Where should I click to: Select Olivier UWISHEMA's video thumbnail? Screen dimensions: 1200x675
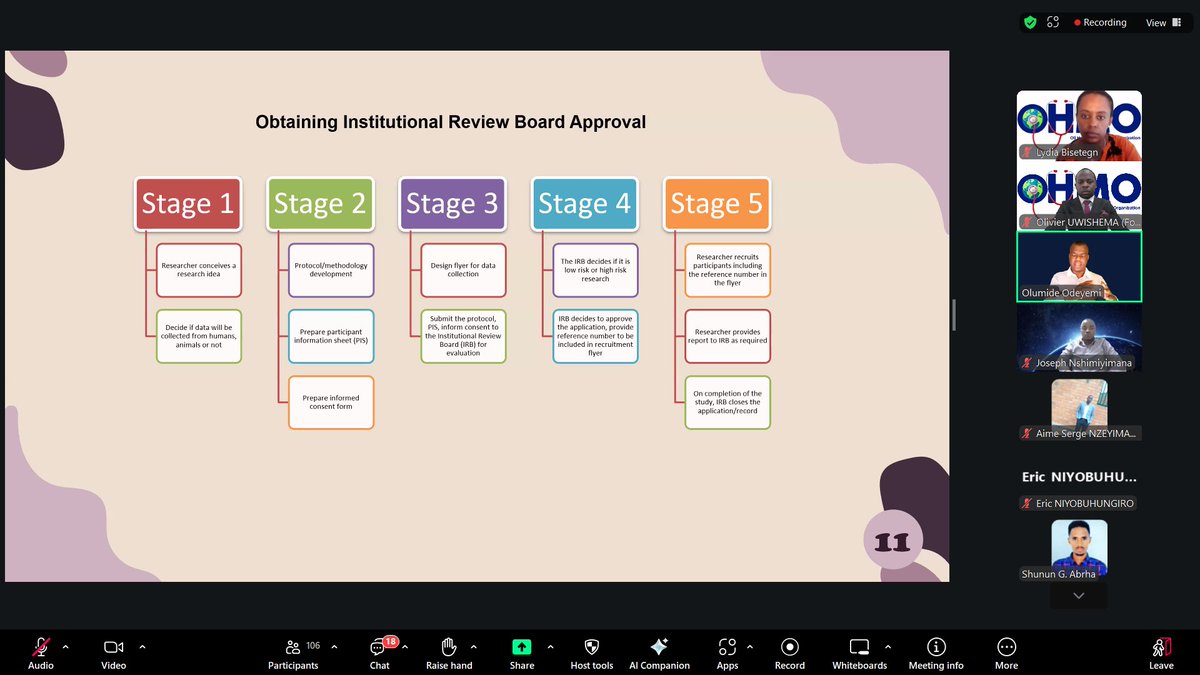[1079, 196]
